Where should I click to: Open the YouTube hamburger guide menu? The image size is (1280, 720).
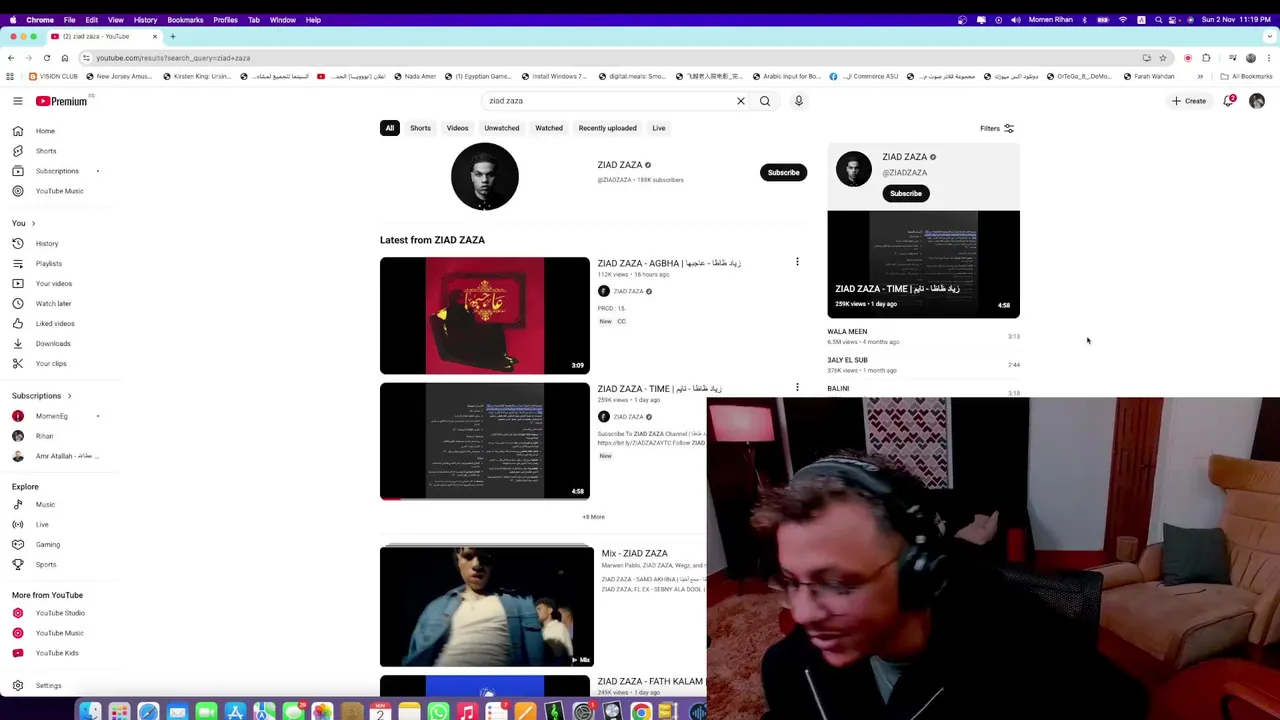point(17,101)
